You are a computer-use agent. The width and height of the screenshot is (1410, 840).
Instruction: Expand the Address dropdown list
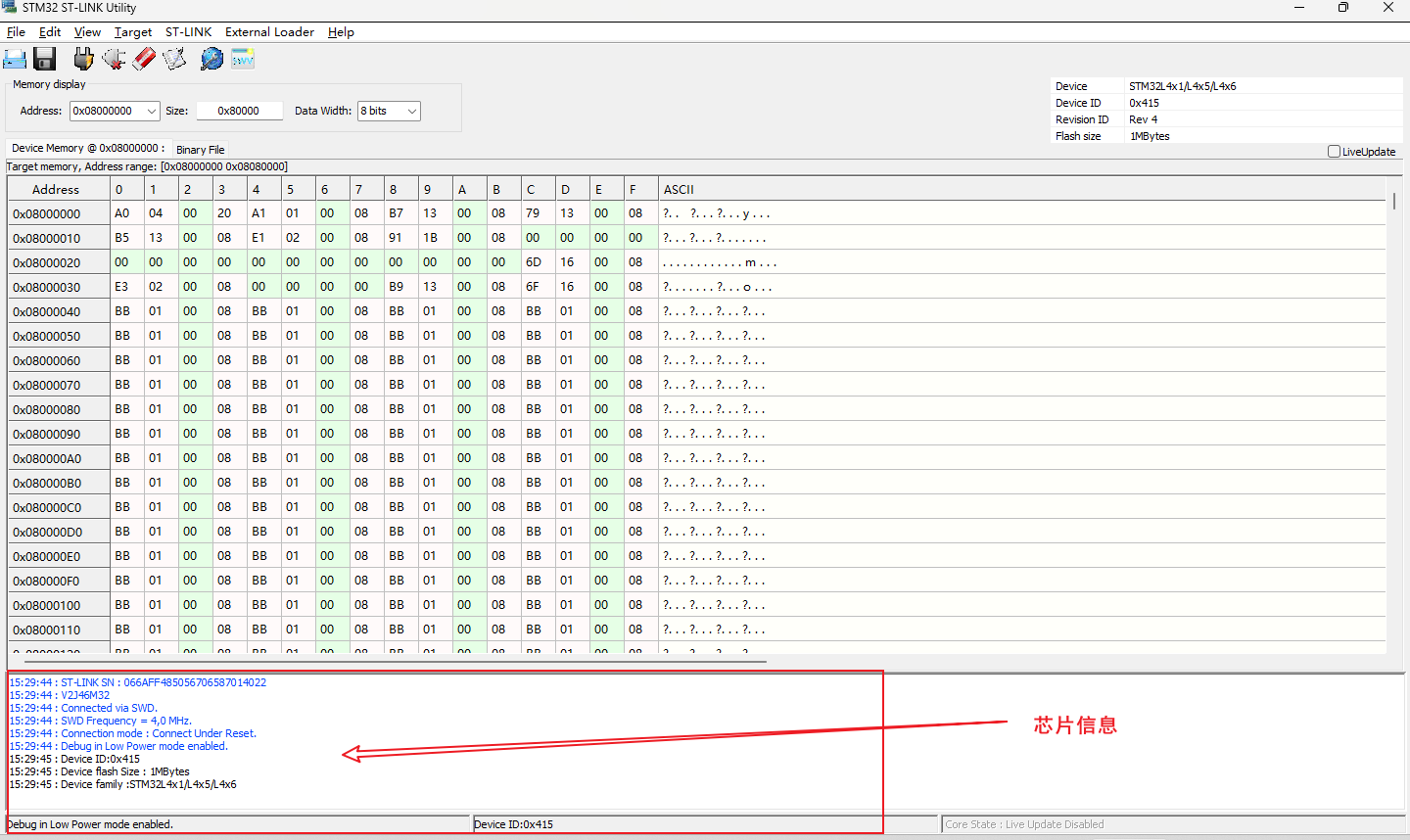(152, 112)
